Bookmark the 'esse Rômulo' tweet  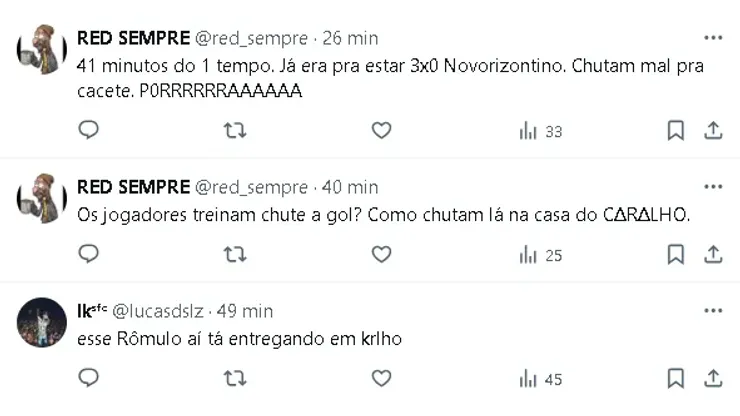[x=675, y=379]
